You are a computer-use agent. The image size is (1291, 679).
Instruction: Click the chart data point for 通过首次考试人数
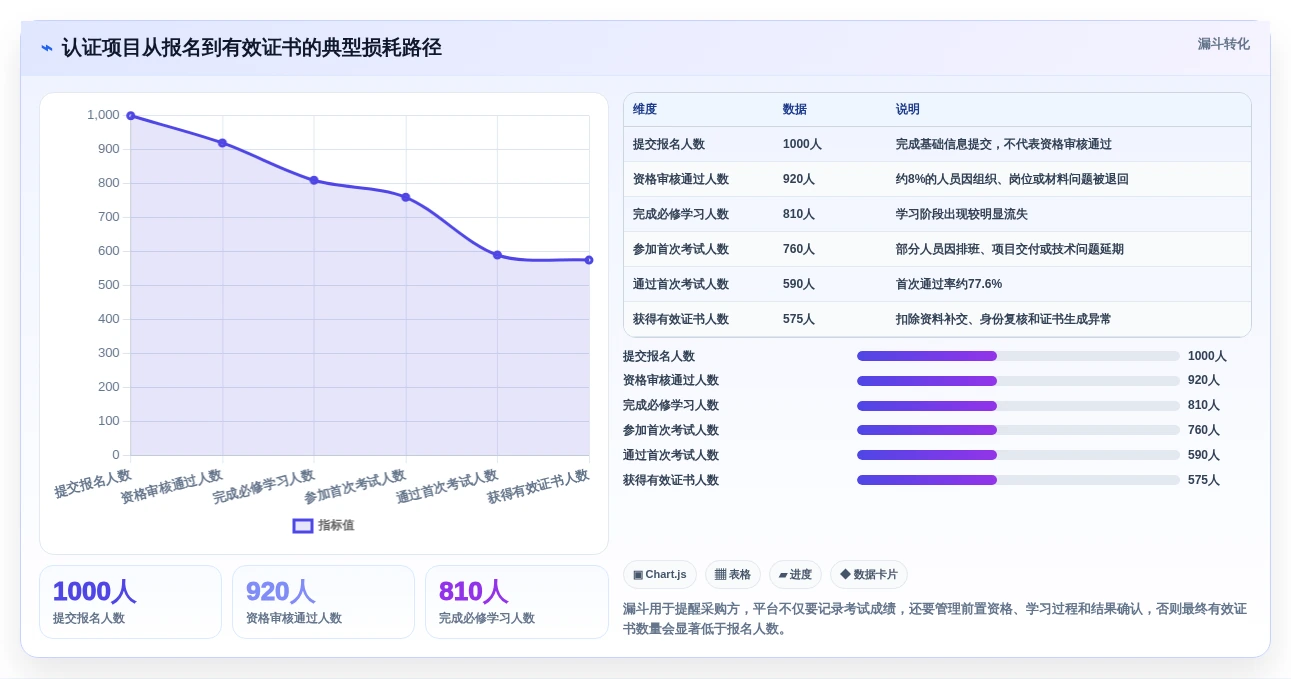point(497,255)
